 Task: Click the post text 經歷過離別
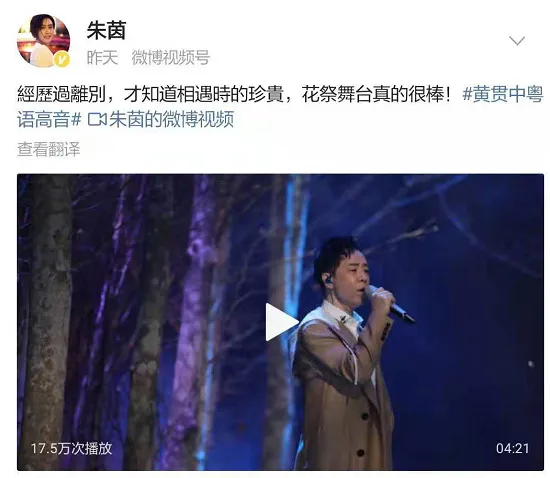[62, 94]
